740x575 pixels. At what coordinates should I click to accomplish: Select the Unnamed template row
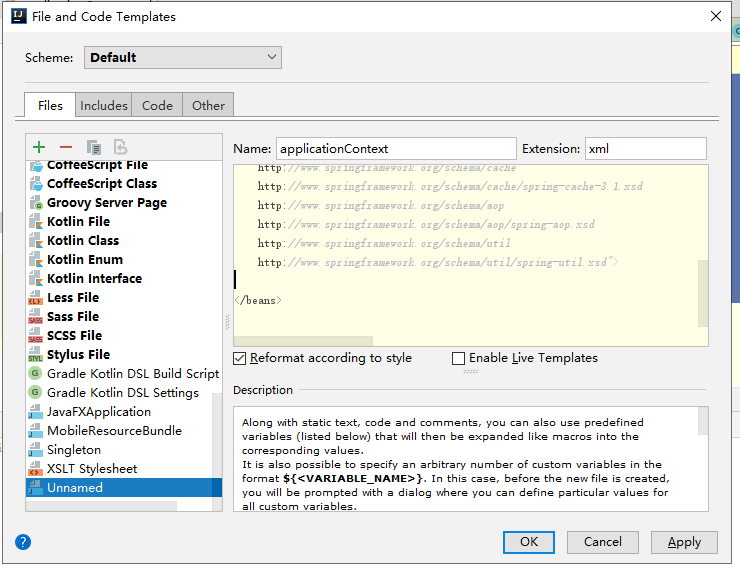[x=124, y=488]
